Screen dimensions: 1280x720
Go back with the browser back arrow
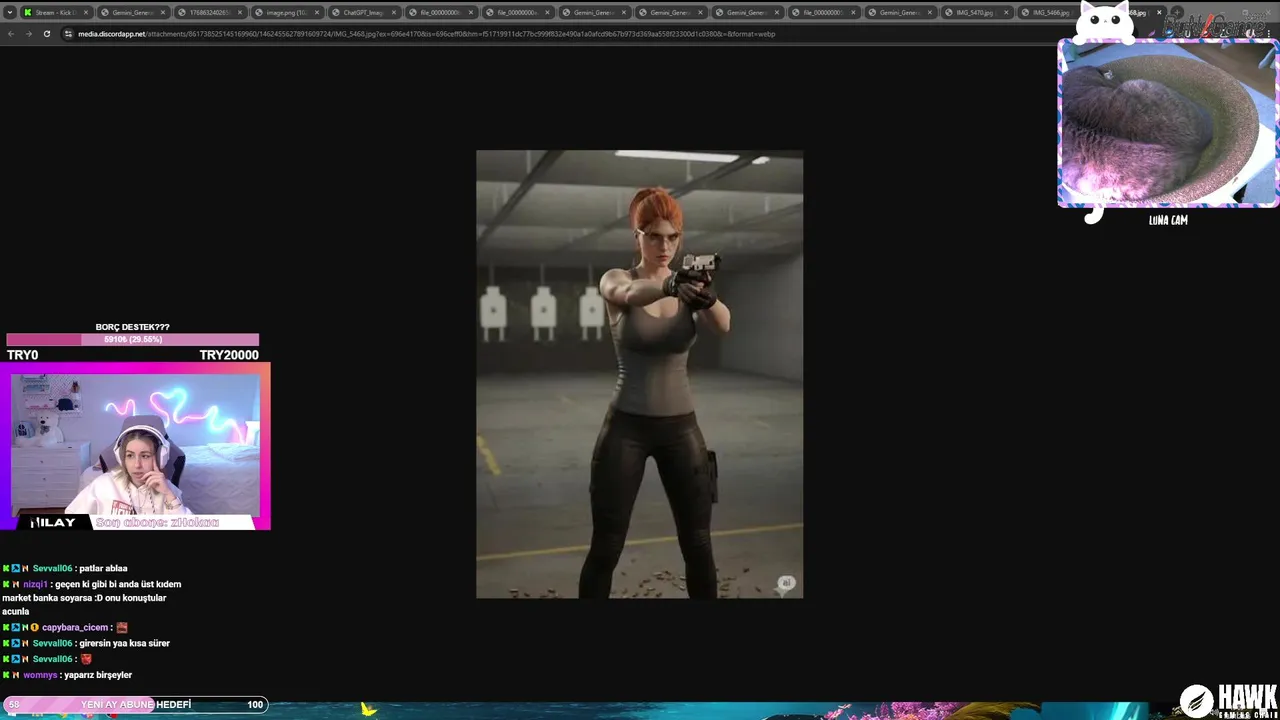click(11, 34)
